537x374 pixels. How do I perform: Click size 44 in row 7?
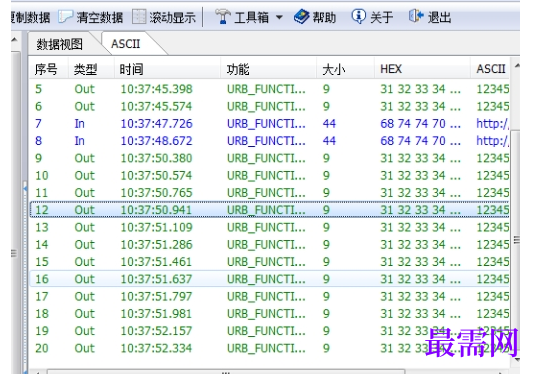[x=329, y=124]
